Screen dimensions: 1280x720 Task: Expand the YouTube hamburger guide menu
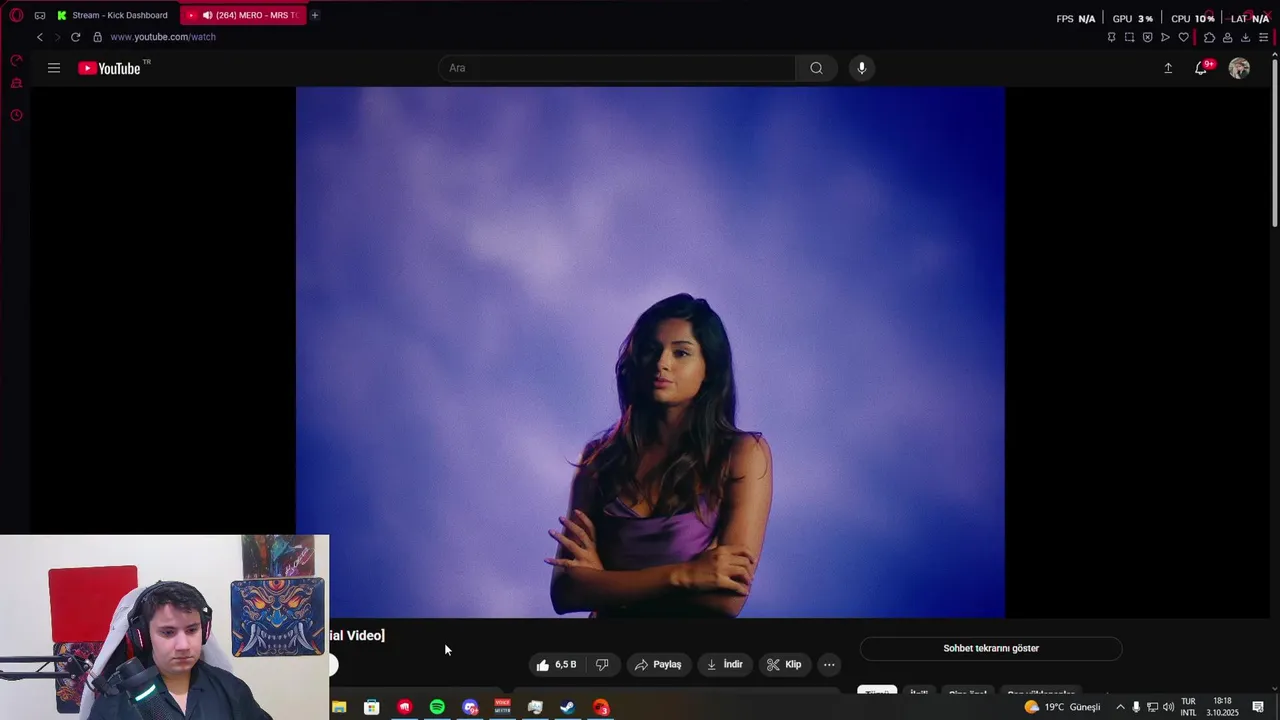click(x=54, y=68)
